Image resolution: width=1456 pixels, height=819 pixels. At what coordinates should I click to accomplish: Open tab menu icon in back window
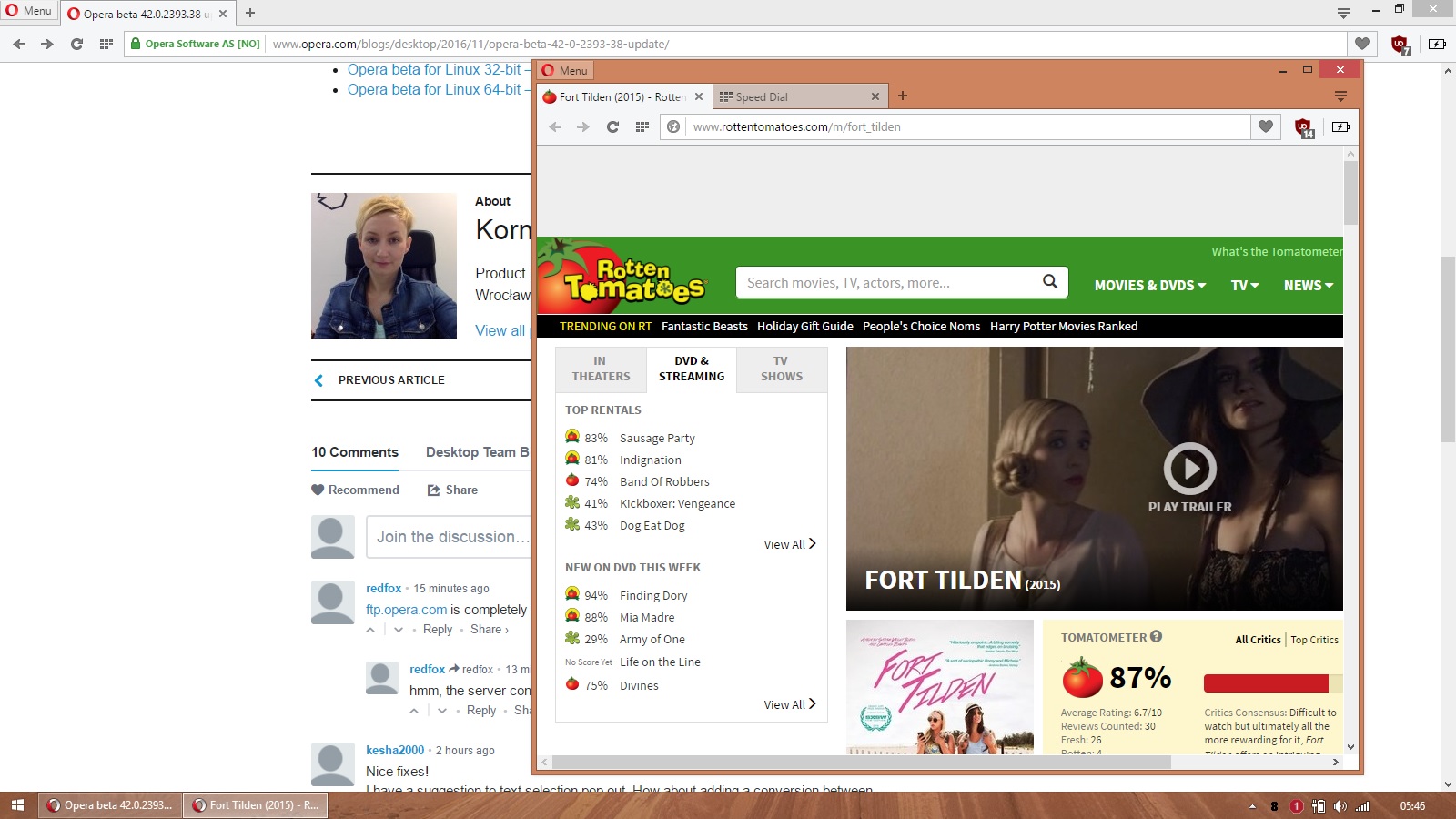(1343, 13)
